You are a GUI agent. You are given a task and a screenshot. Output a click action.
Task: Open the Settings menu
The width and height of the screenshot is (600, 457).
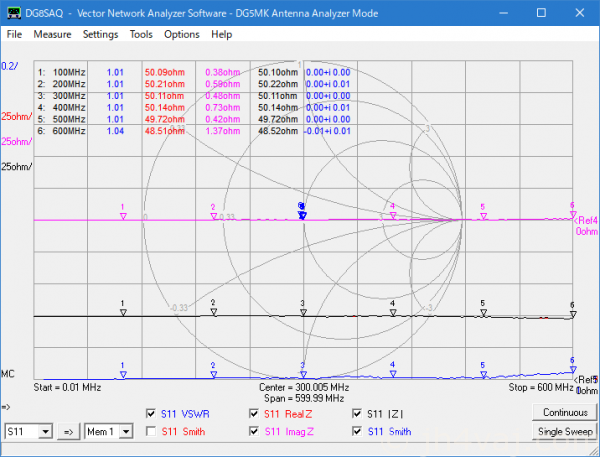coord(100,34)
